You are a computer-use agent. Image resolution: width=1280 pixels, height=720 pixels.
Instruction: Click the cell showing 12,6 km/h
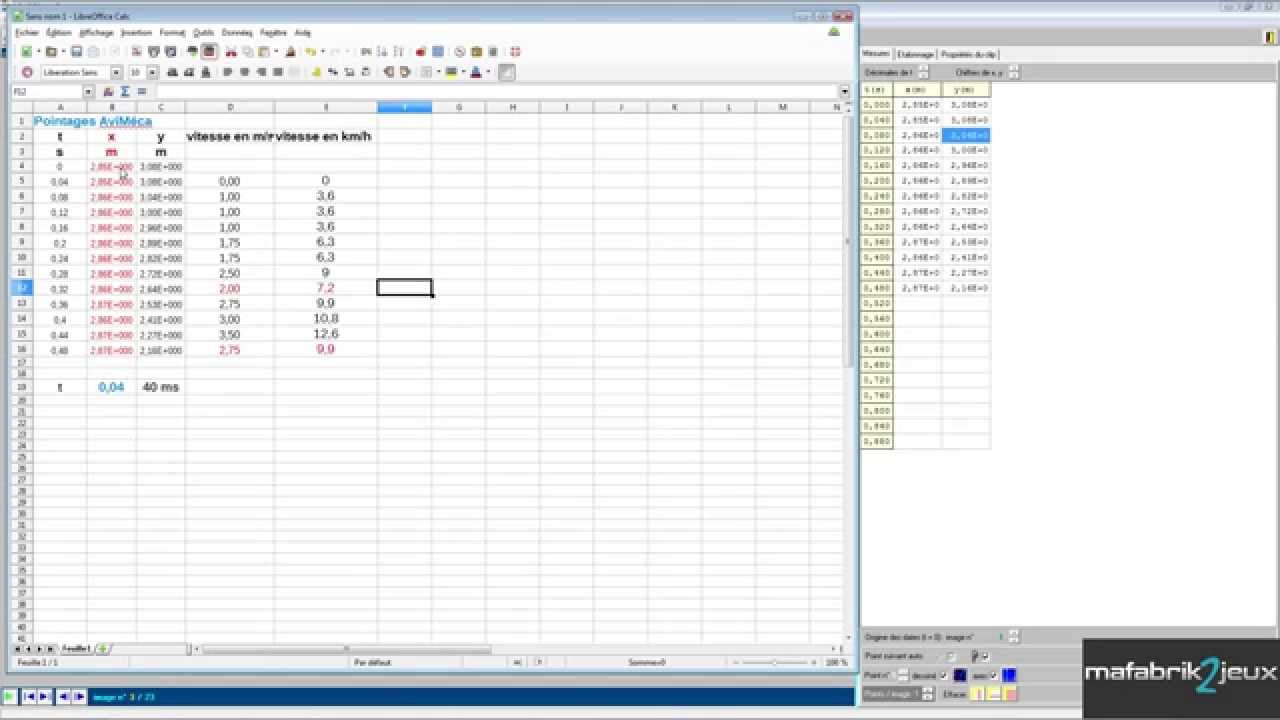(x=326, y=334)
